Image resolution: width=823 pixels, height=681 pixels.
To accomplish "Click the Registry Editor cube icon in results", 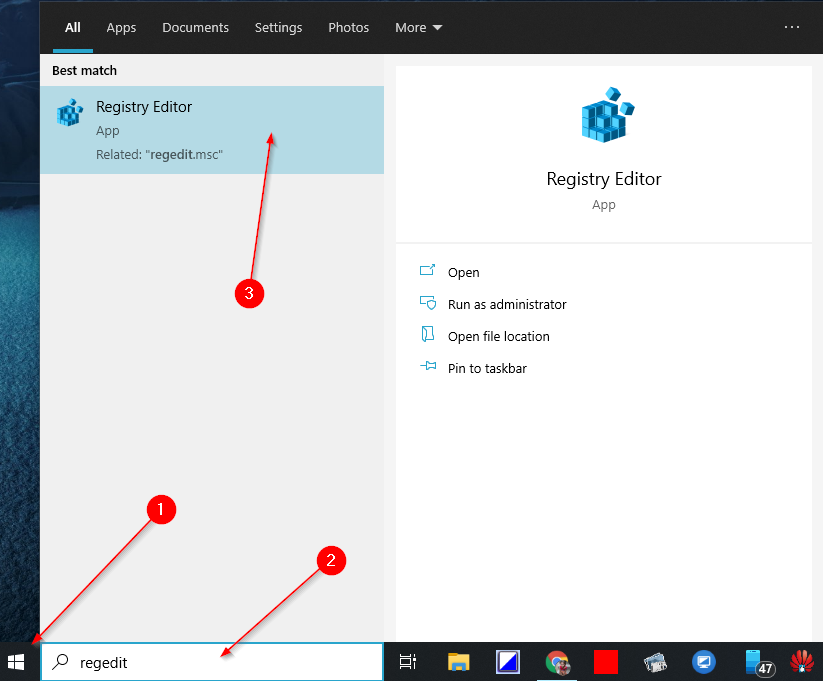I will pyautogui.click(x=69, y=112).
